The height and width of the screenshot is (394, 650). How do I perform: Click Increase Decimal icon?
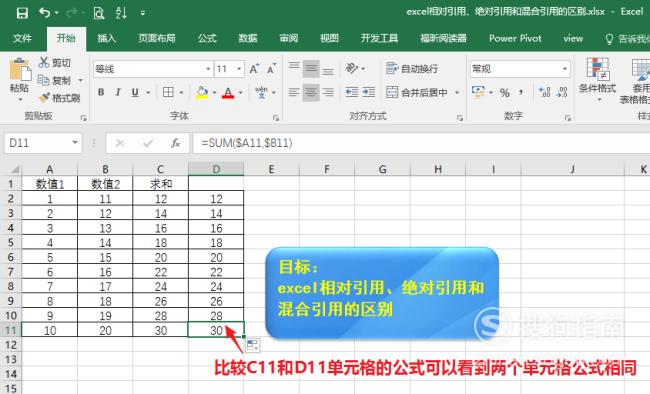[x=544, y=92]
